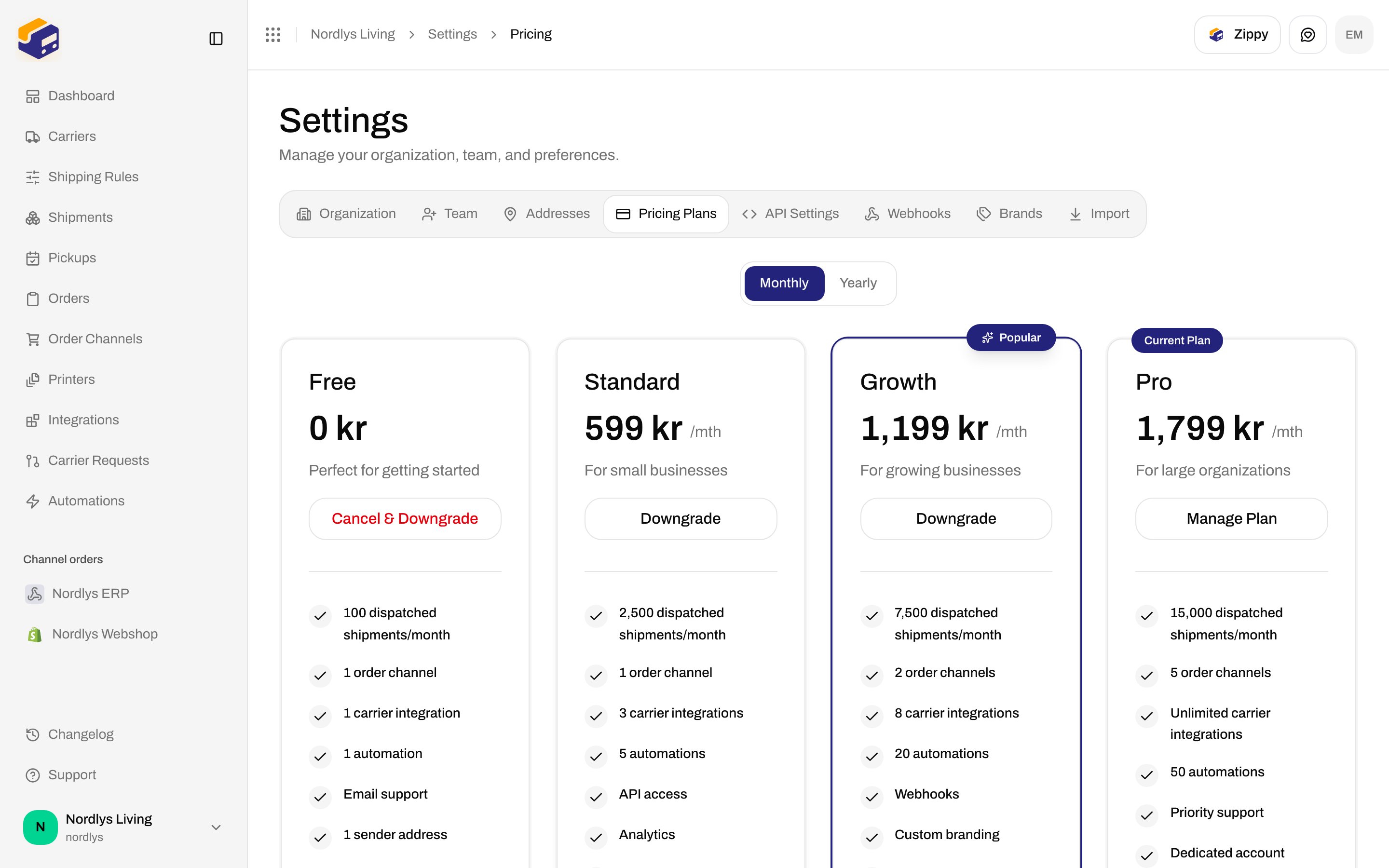
Task: Go to Settings breadcrumb
Action: pos(452,34)
